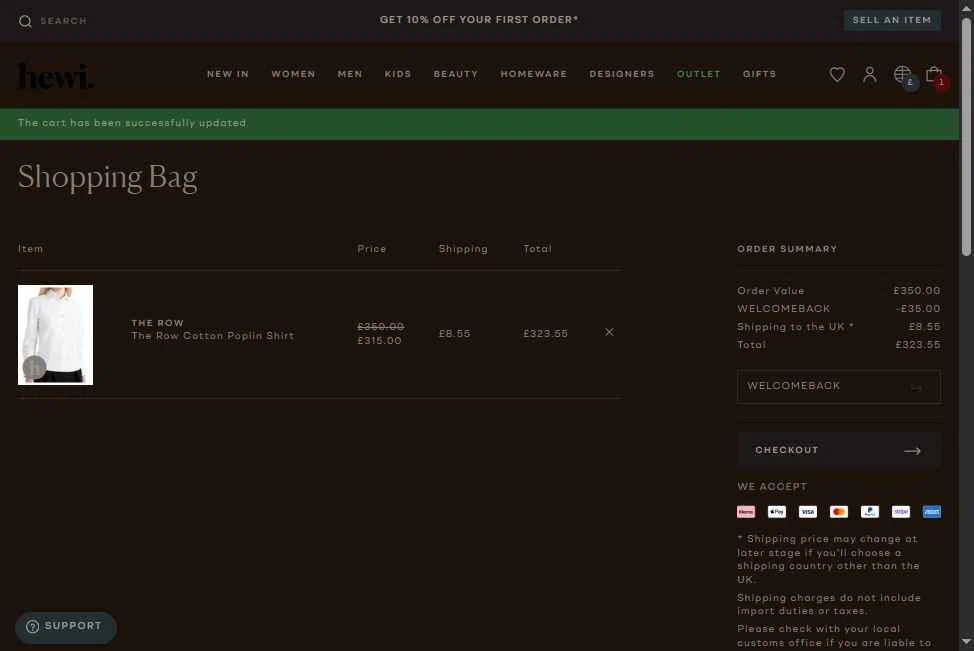Open the Men menu
Viewport: 974px width, 651px height.
pyautogui.click(x=350, y=74)
